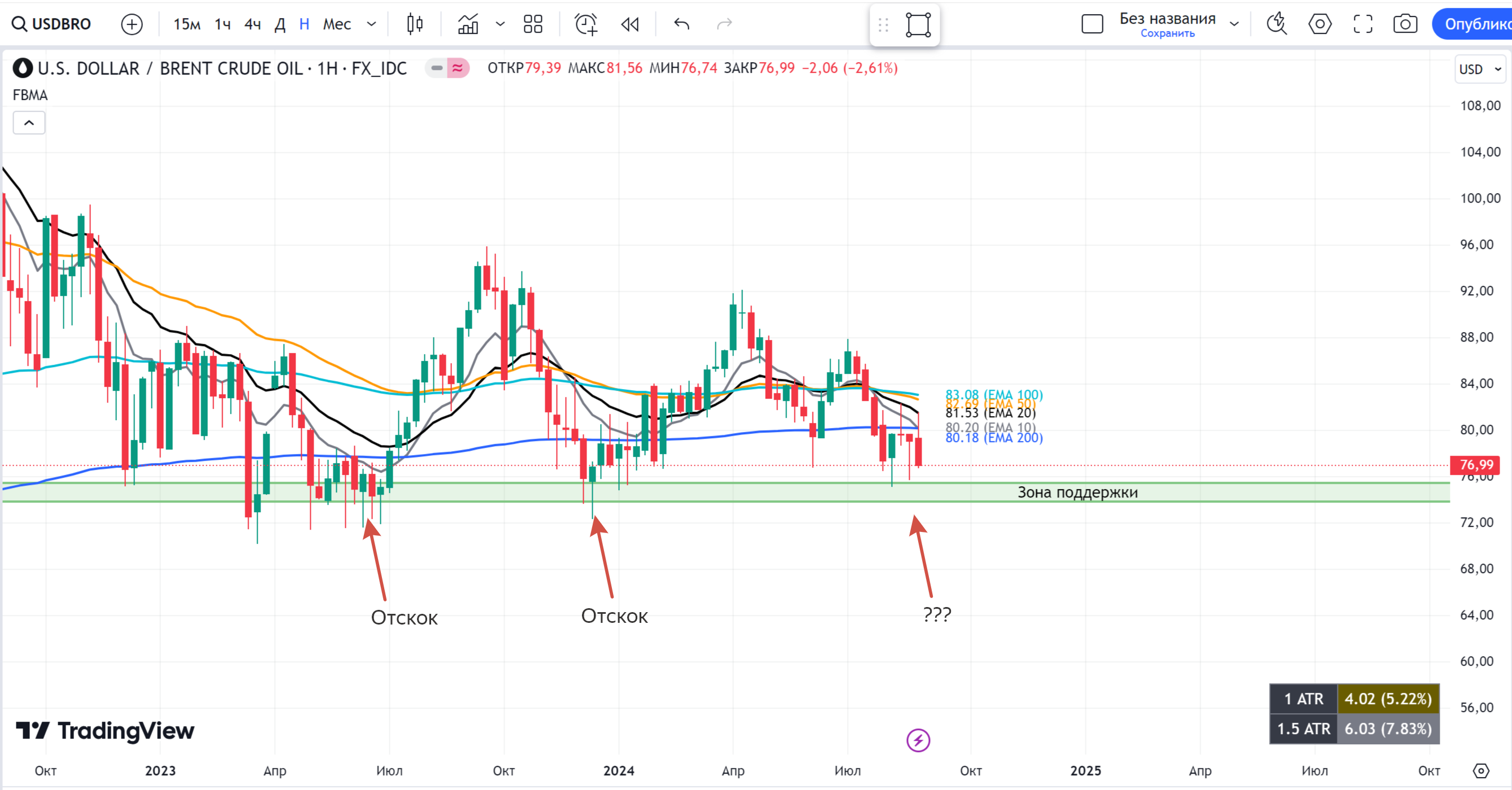Collapse the FBMA indicator legend chevron
This screenshot has height=790, width=1512.
point(29,123)
